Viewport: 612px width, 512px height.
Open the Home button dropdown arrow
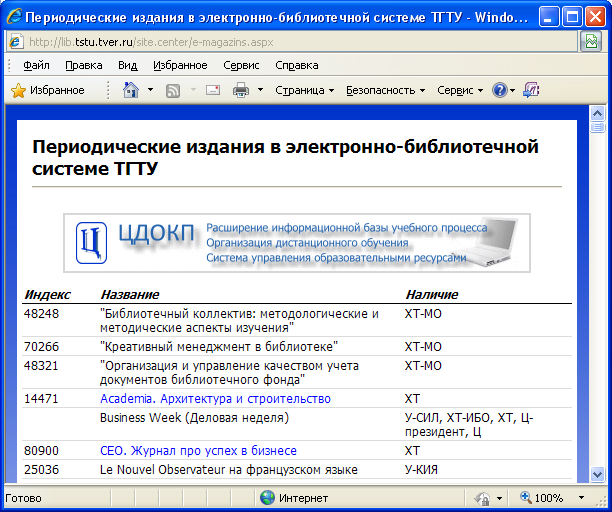pyautogui.click(x=150, y=90)
